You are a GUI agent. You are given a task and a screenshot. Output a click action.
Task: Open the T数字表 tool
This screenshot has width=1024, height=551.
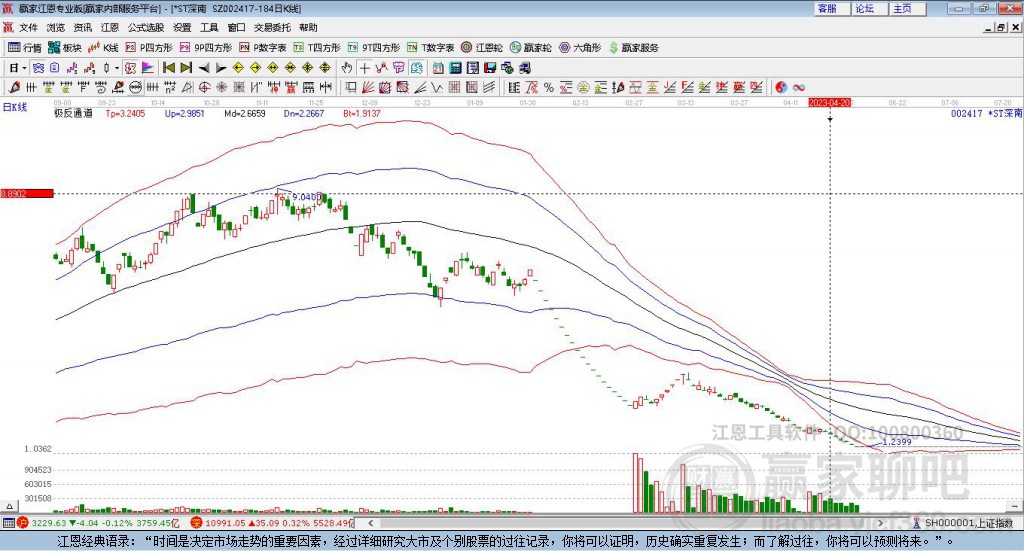coord(430,48)
